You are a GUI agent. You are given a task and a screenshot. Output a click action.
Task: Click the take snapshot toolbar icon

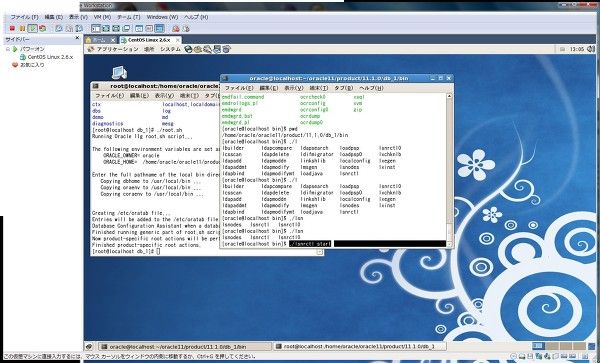click(59, 28)
